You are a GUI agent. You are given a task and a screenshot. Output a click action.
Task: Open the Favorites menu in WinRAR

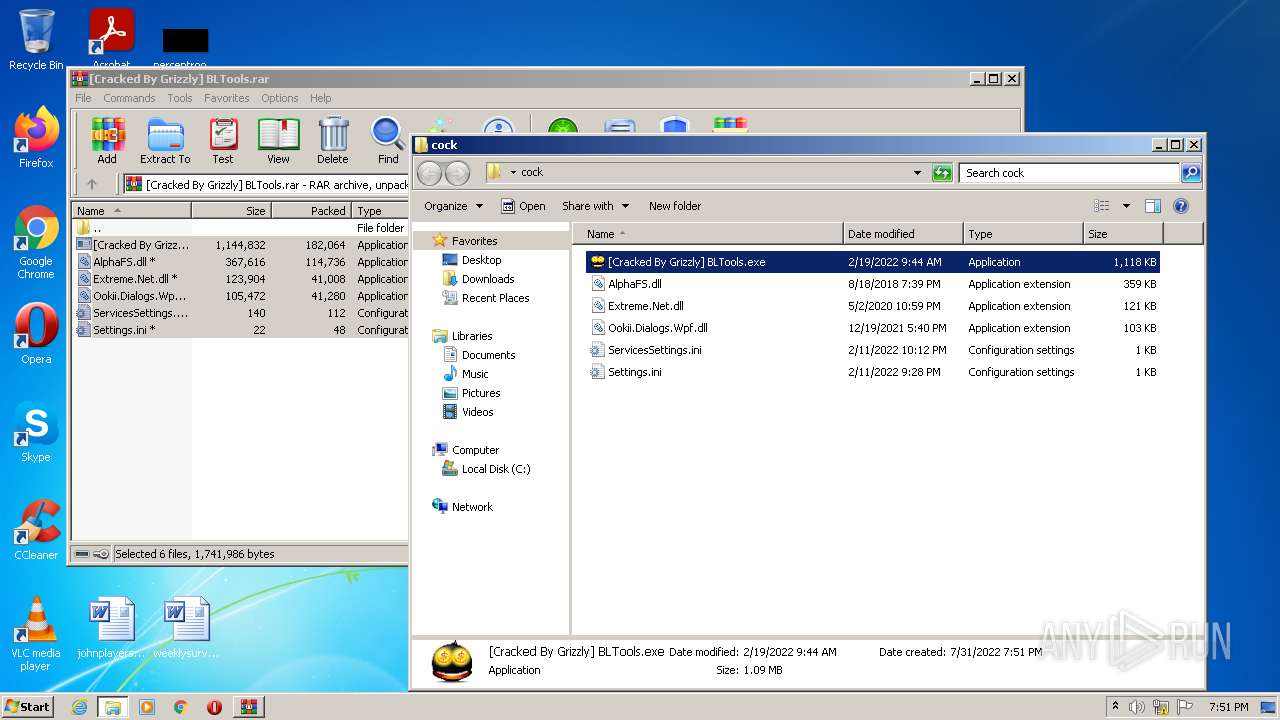(227, 98)
